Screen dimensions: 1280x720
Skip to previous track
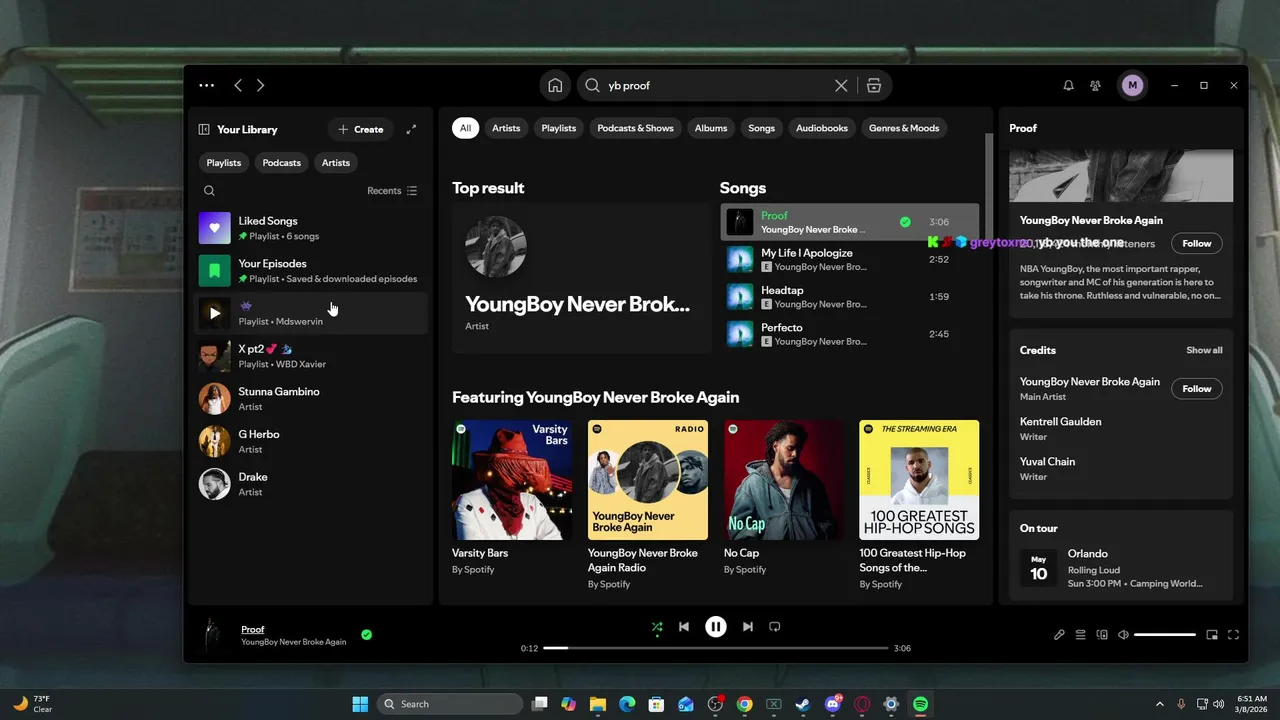click(x=684, y=627)
